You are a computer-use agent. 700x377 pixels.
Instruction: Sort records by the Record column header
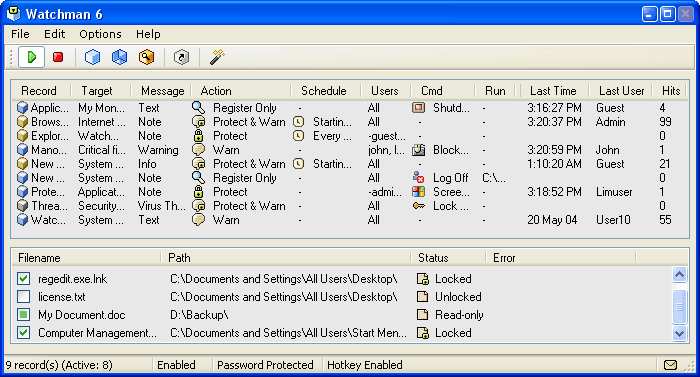[x=41, y=91]
